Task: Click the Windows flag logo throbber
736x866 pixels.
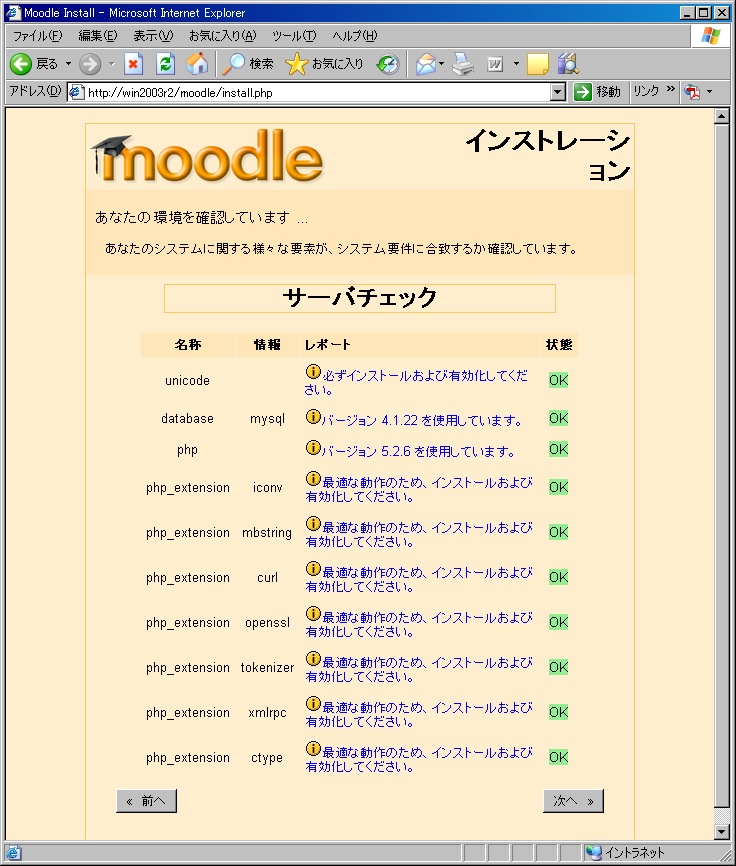Action: [711, 36]
